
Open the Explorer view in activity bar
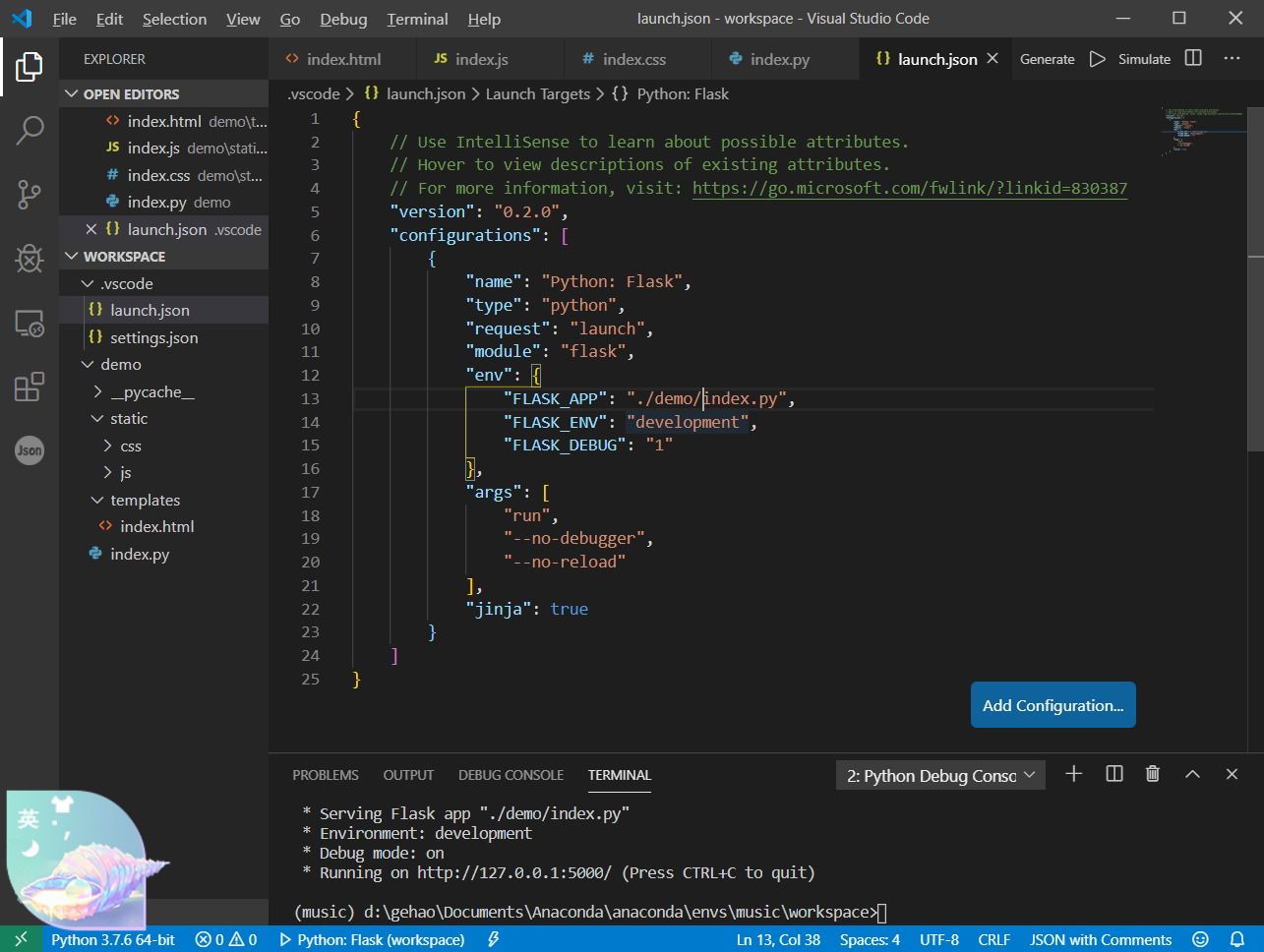pyautogui.click(x=30, y=67)
